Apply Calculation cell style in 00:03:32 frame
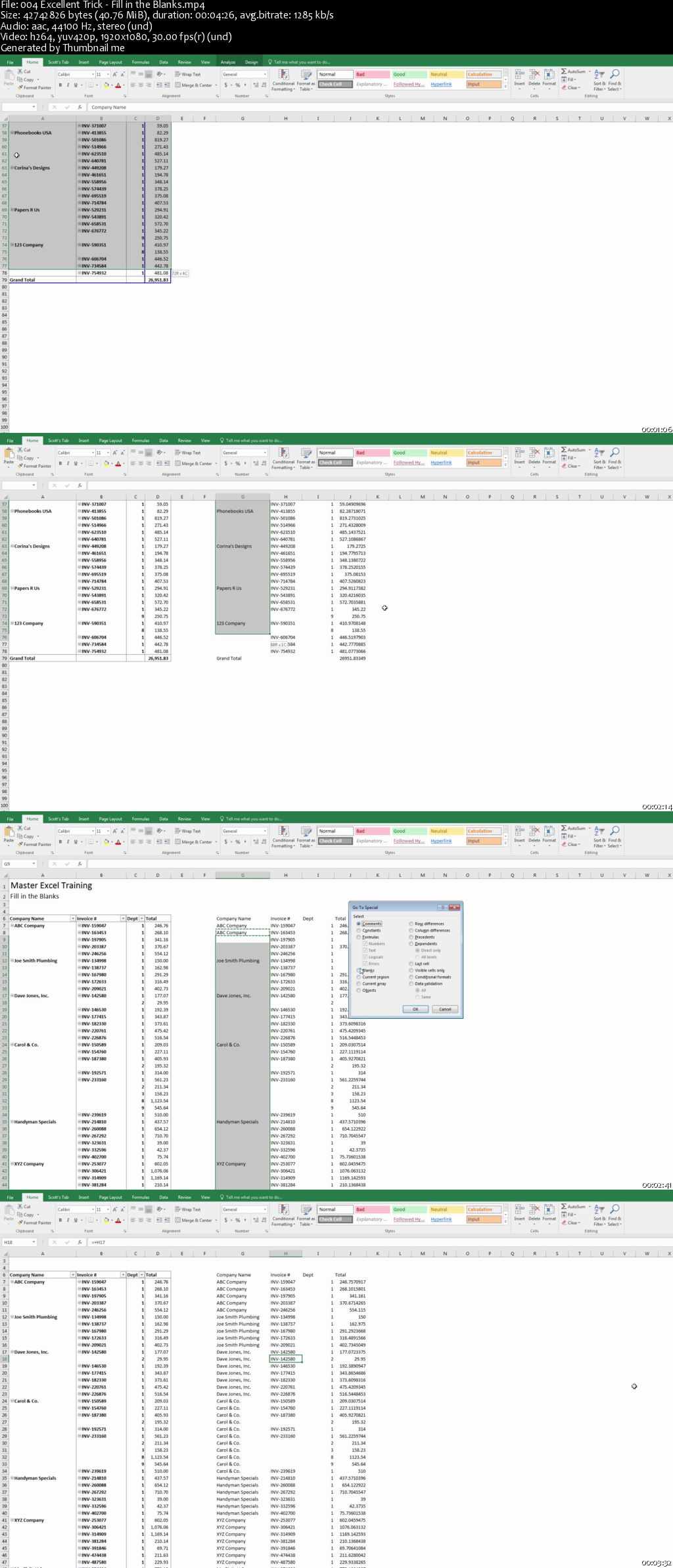Screen dimensions: 673x1568 (484, 1209)
